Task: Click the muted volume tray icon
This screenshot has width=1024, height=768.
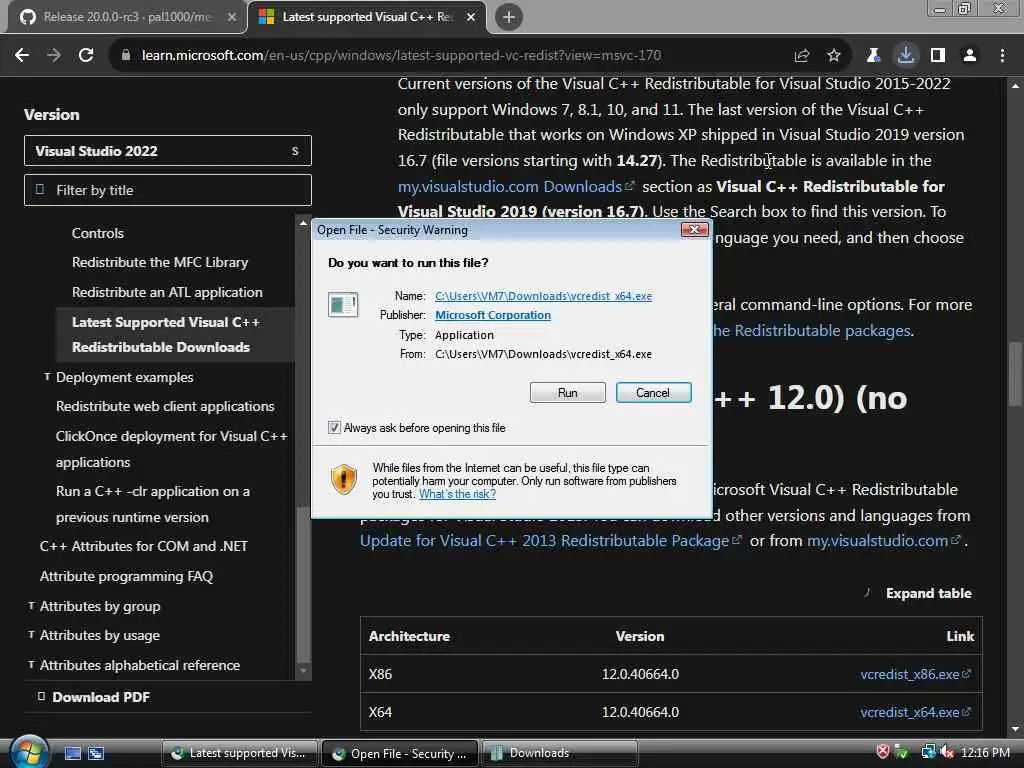Action: (947, 752)
